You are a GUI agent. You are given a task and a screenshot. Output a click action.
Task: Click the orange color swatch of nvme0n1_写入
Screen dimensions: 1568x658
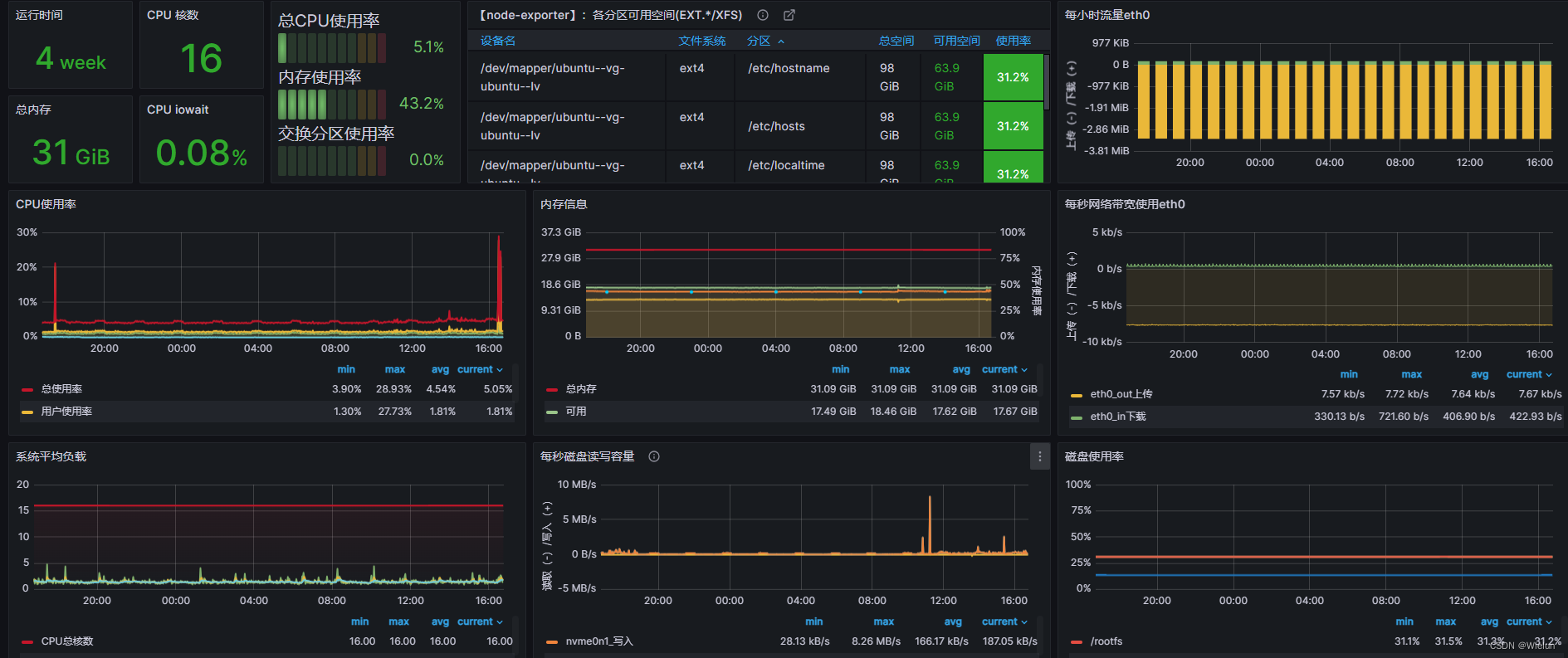pos(552,641)
